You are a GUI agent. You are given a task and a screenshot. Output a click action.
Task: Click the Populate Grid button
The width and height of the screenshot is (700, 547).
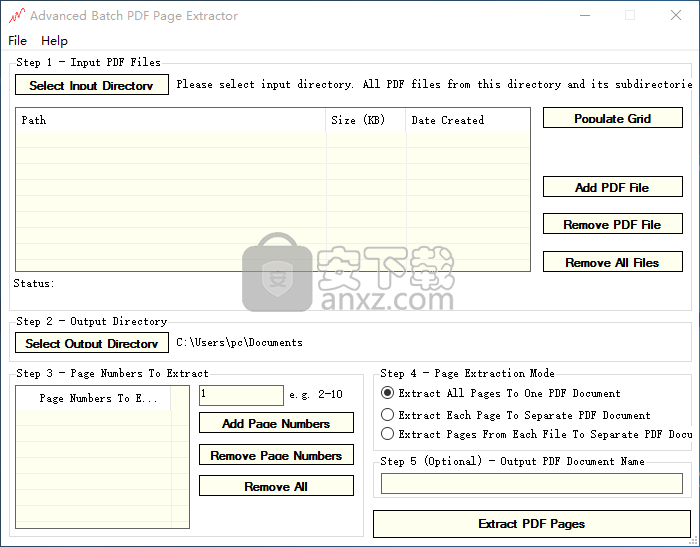pos(612,118)
